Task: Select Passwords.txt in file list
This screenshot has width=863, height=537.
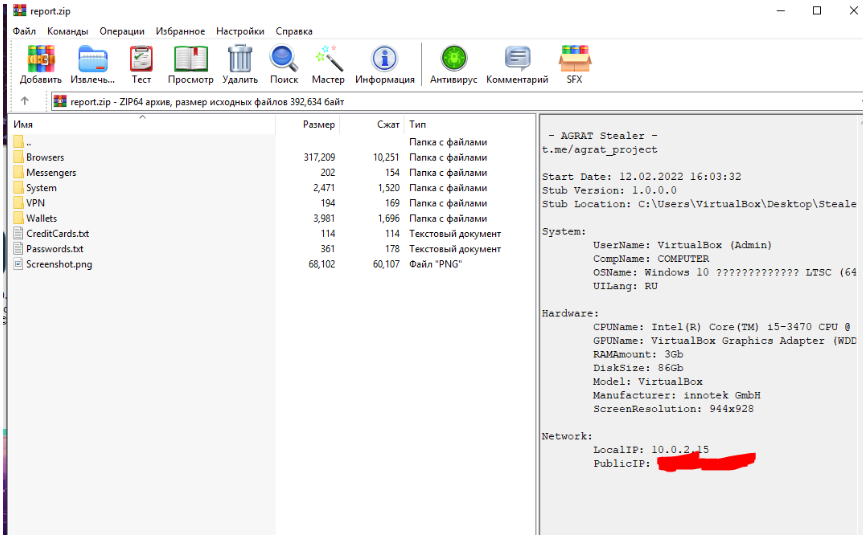Action: pyautogui.click(x=54, y=249)
